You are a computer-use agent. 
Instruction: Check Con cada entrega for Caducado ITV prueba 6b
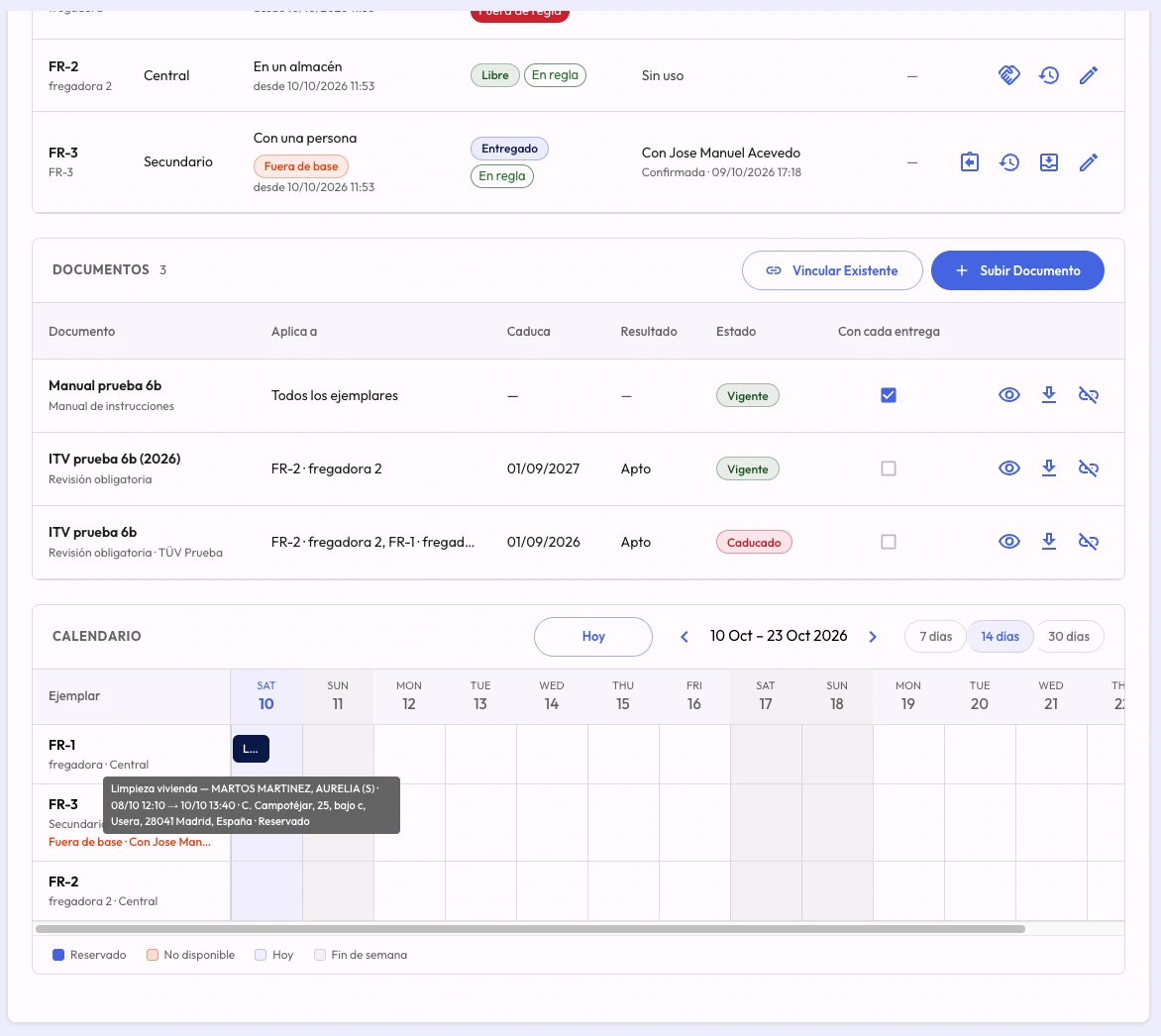tap(889, 542)
